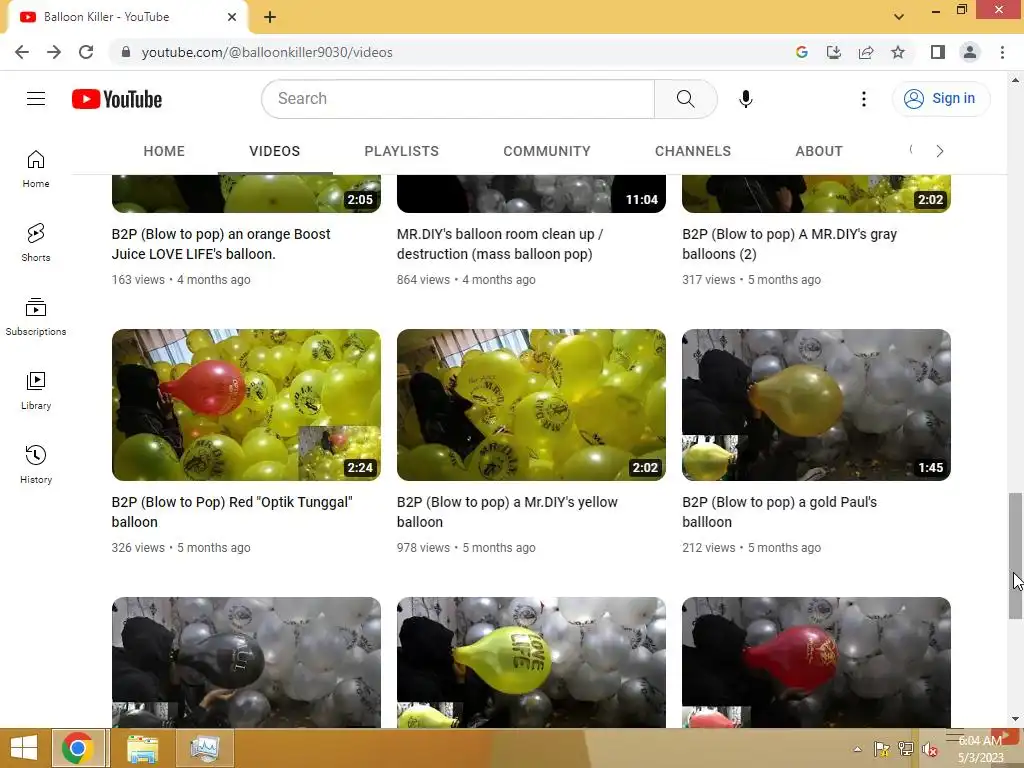Click the install app icon in address bar
The width and height of the screenshot is (1024, 768).
pos(834,52)
